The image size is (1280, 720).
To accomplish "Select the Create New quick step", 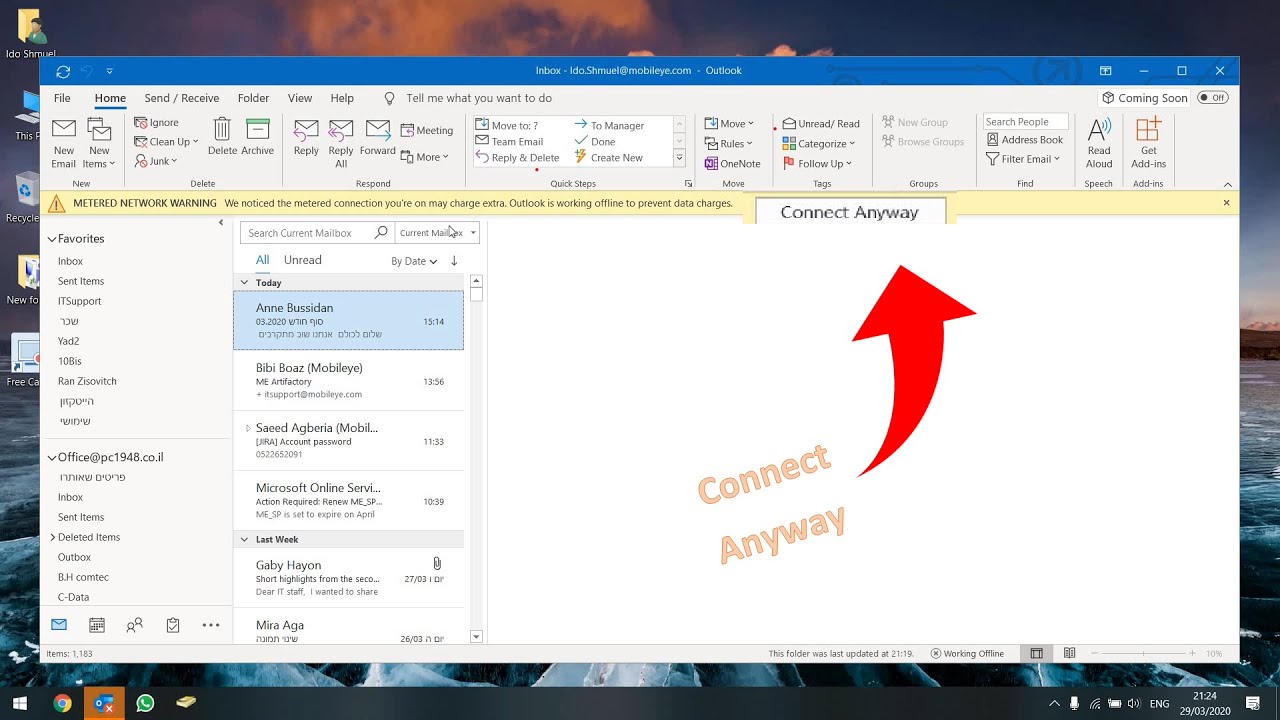I will pos(609,158).
